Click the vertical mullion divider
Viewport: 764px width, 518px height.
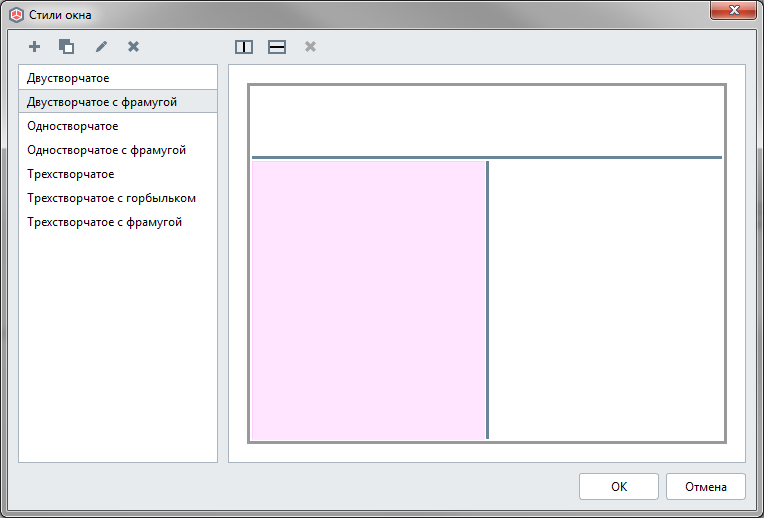click(x=487, y=300)
